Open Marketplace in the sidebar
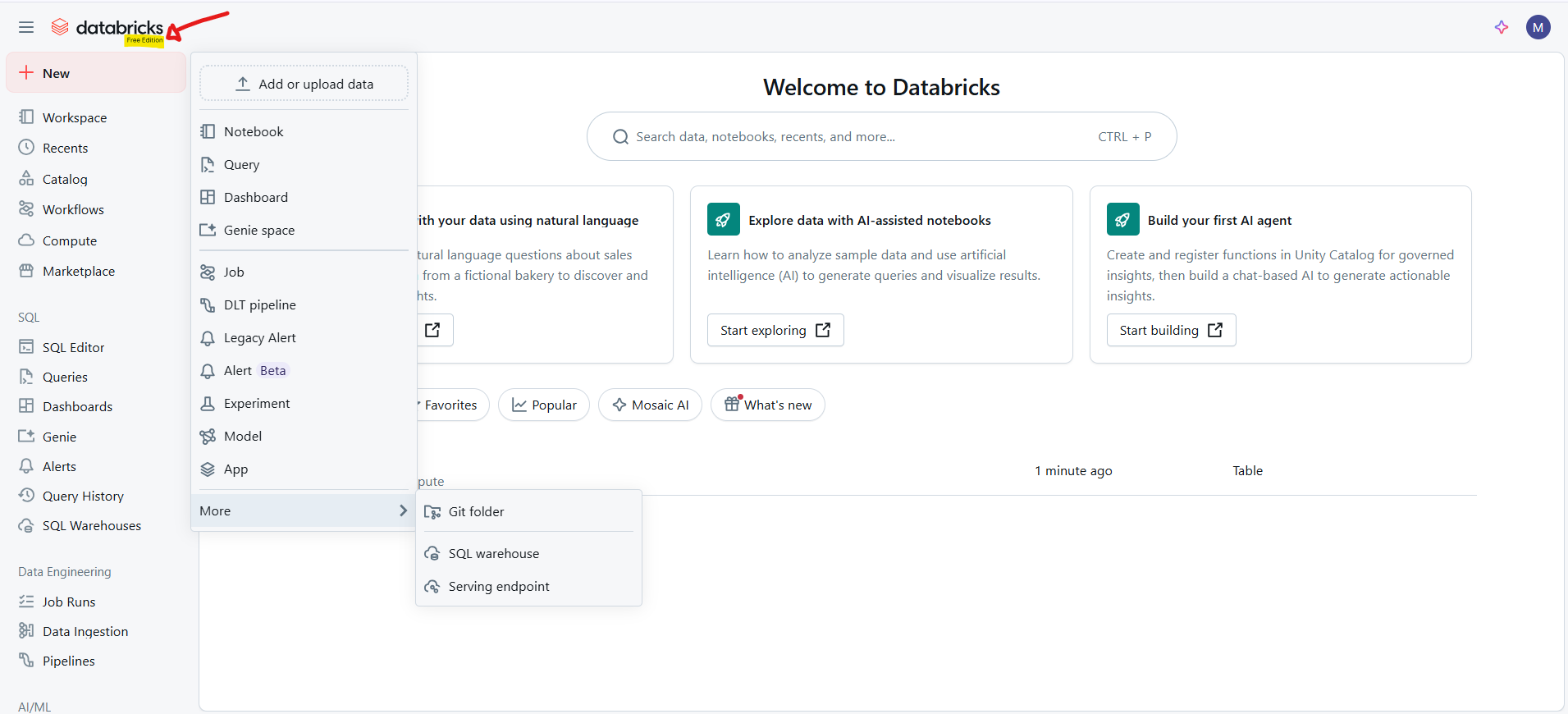Image resolution: width=1568 pixels, height=714 pixels. pos(78,271)
